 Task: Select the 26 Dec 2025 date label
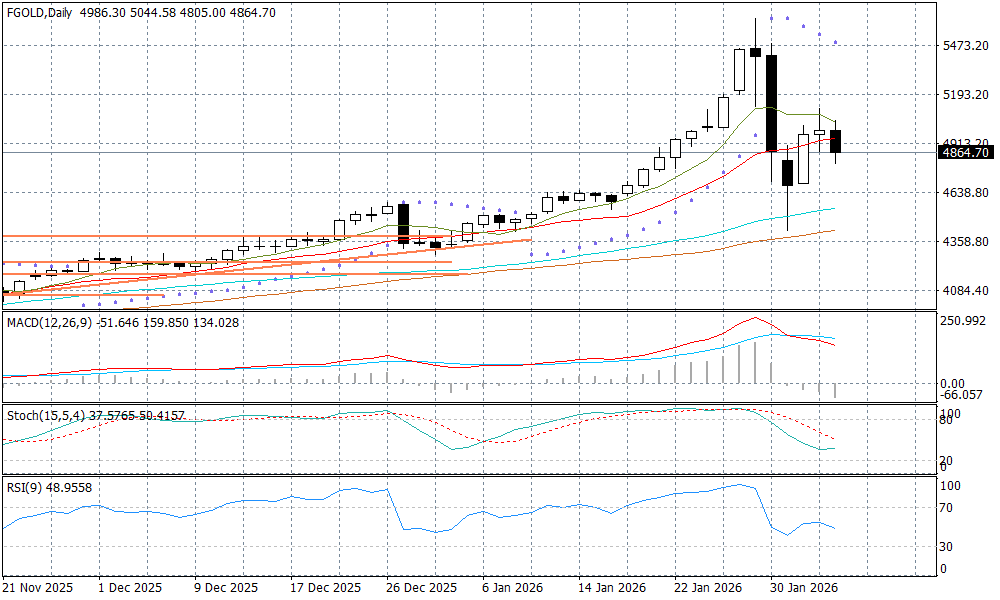click(x=421, y=588)
